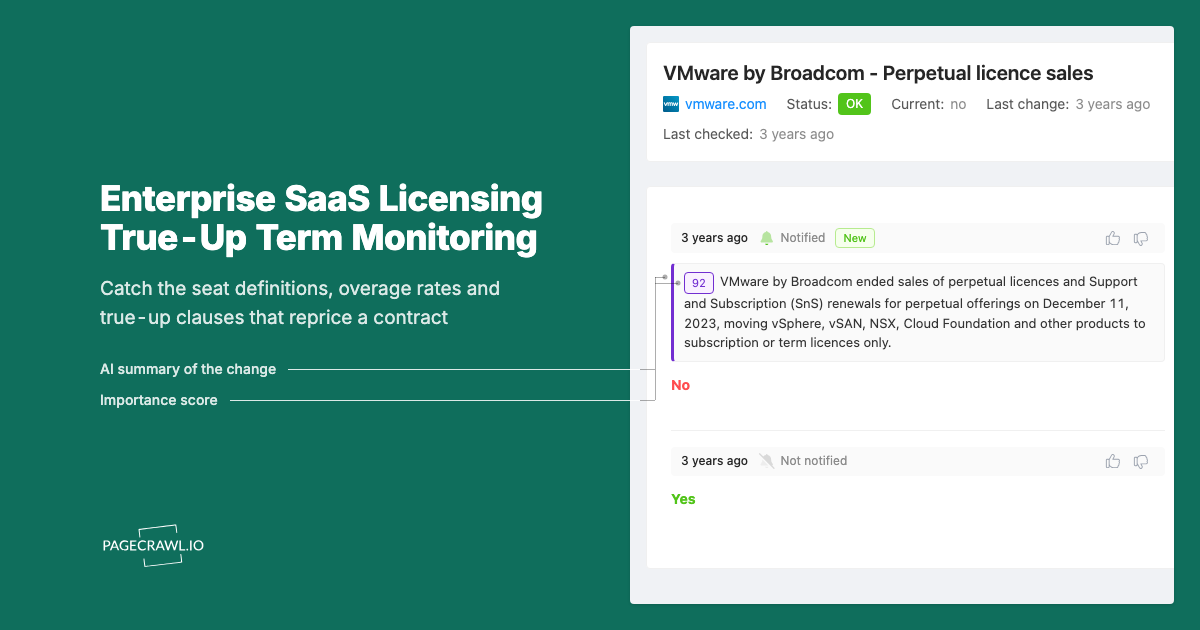Click the green Yes value
Screen dimensions: 1200x630
point(683,499)
